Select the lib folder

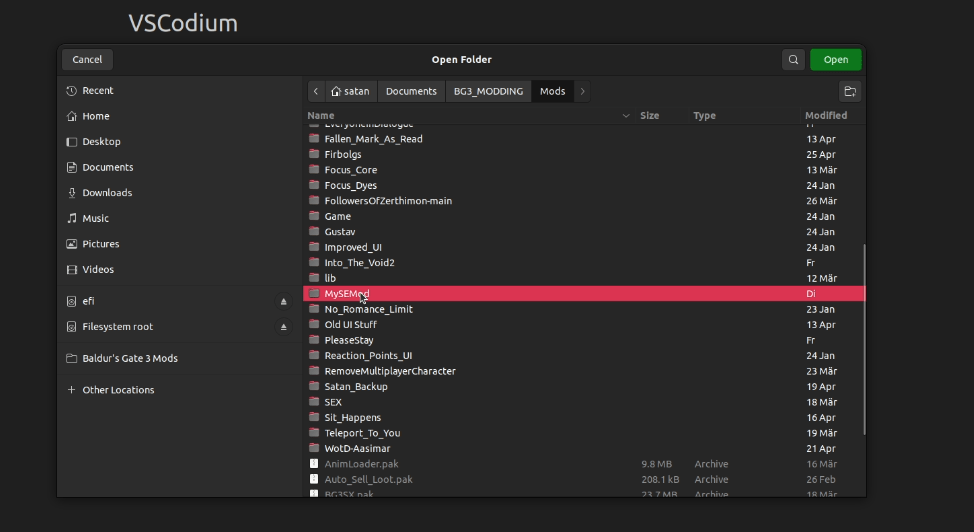584,278
